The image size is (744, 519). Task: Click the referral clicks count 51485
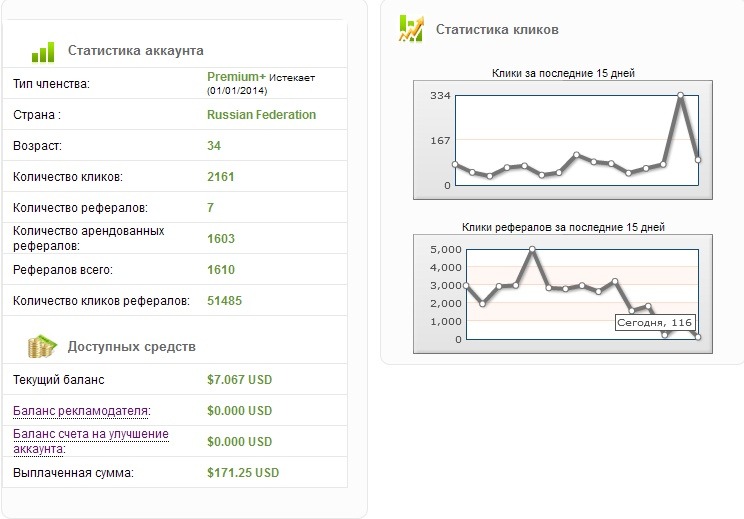point(225,300)
